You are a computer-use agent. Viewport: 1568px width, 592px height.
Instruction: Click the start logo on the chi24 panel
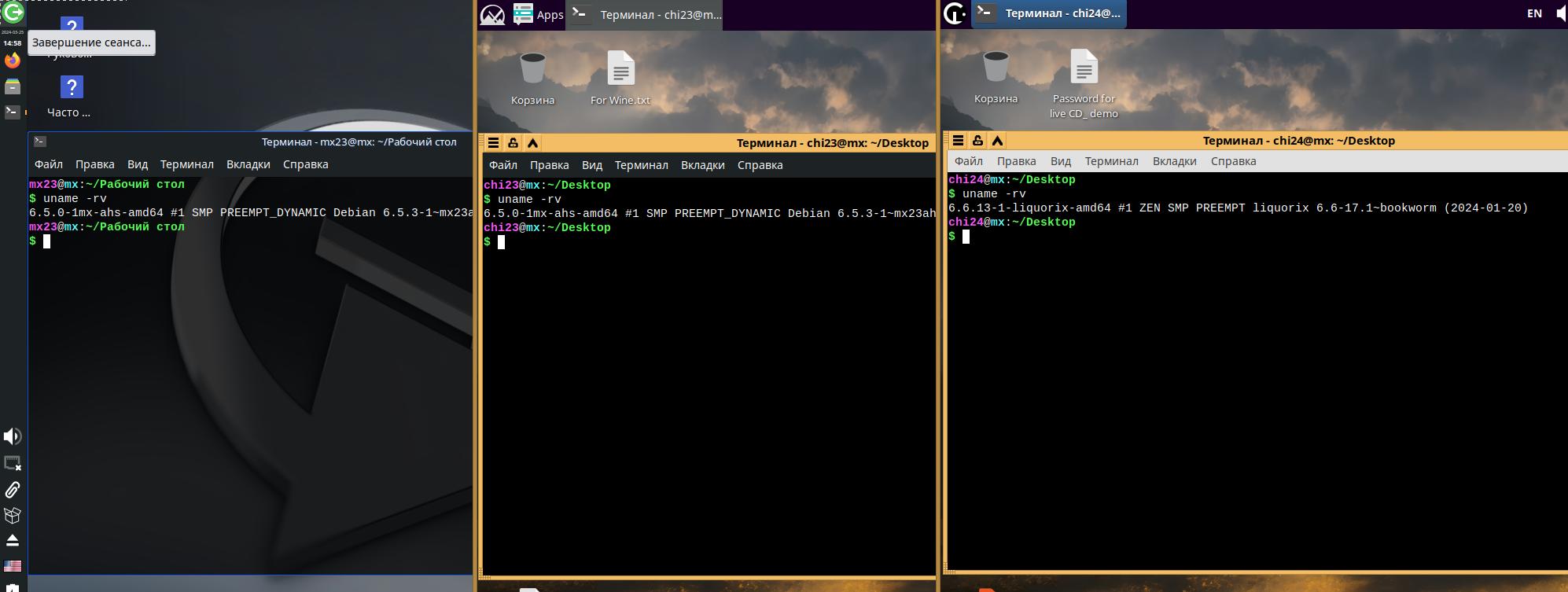(x=955, y=13)
